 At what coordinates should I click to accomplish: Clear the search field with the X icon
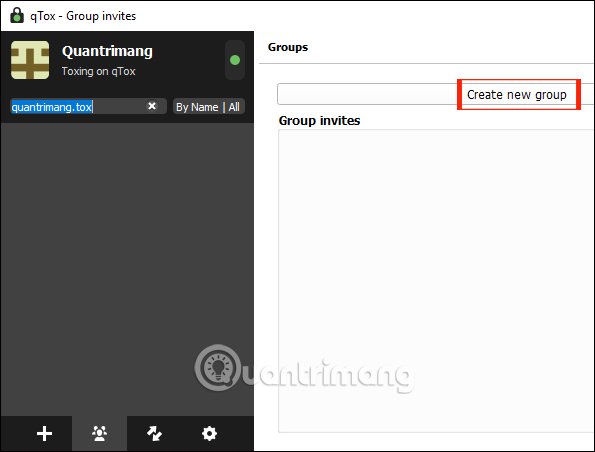click(x=152, y=106)
